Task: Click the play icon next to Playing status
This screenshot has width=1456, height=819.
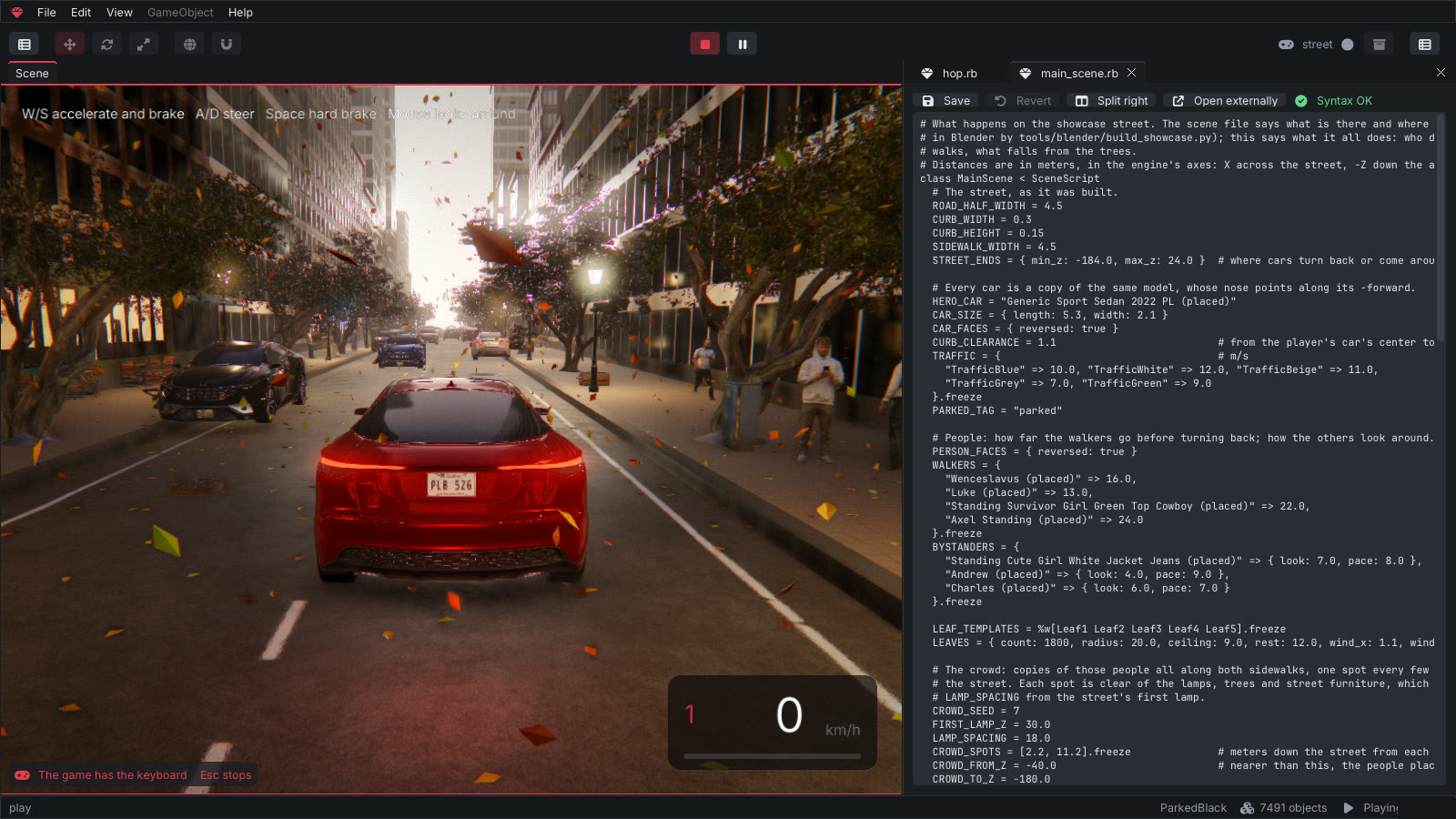Action: click(x=1349, y=808)
